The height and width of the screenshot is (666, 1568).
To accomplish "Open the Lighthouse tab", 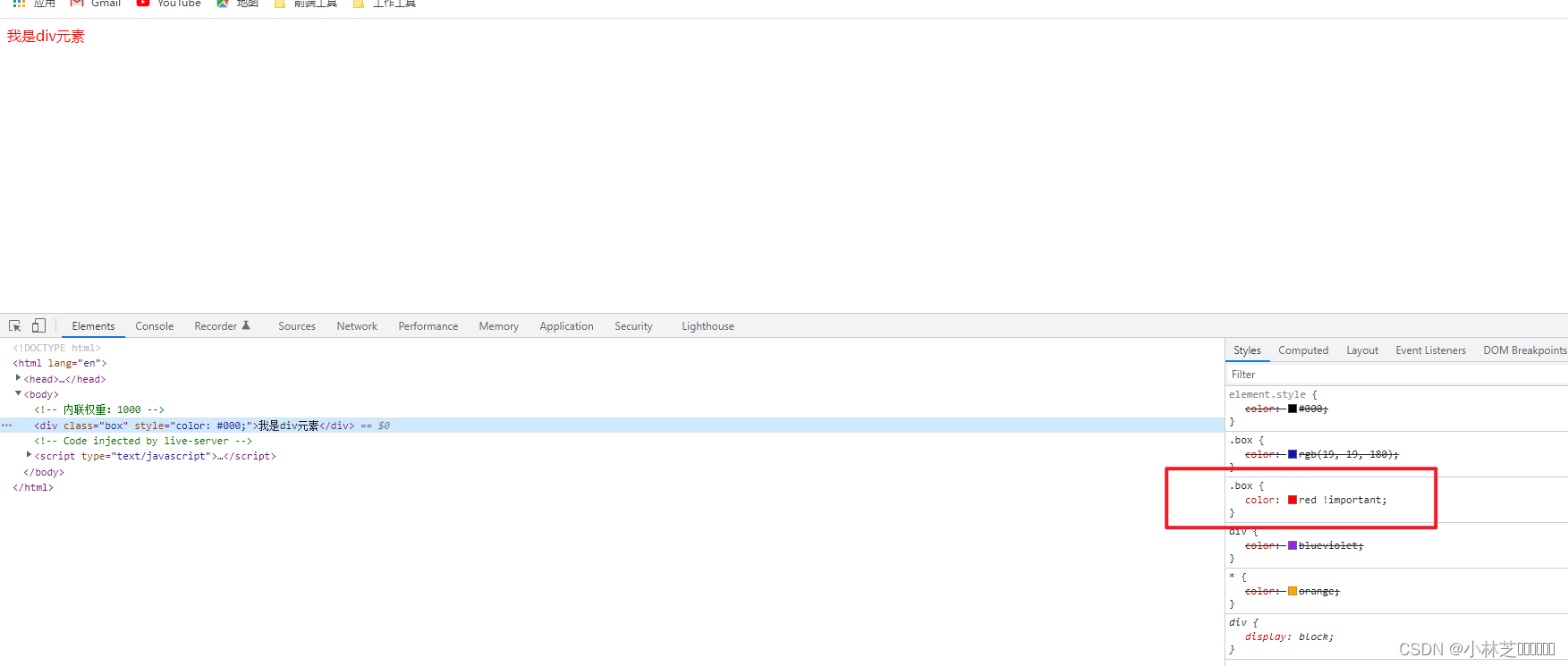I will (x=708, y=326).
